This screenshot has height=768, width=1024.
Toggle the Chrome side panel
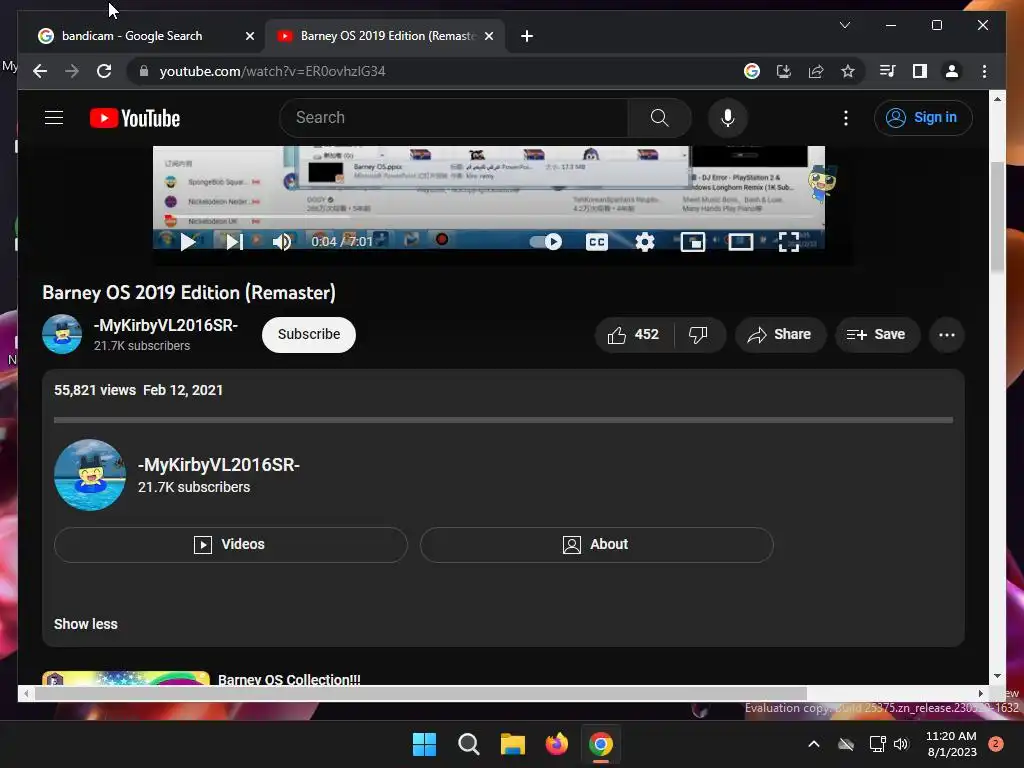pyautogui.click(x=920, y=71)
